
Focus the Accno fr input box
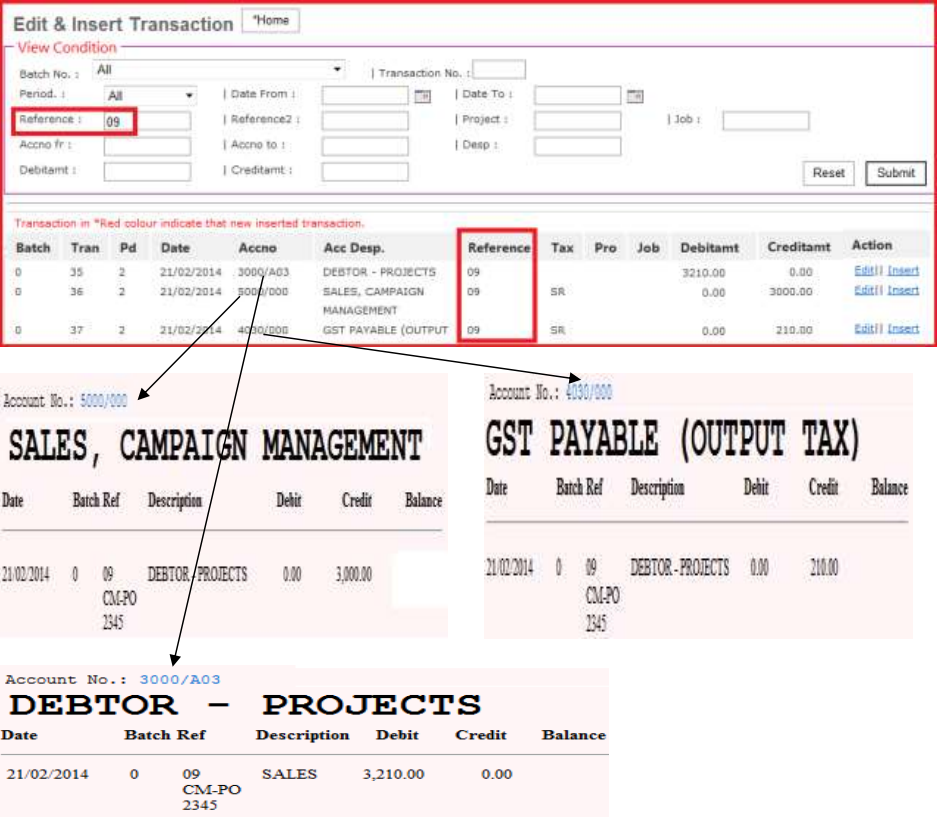tap(147, 146)
